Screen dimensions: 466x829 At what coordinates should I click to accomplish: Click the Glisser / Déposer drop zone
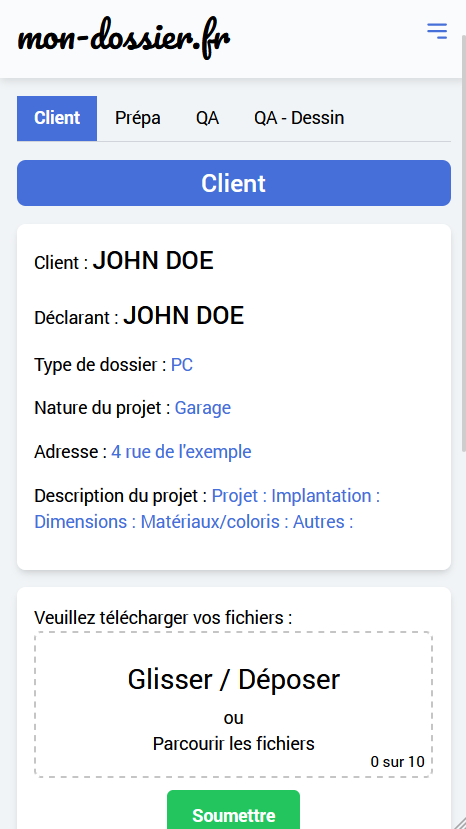233,704
